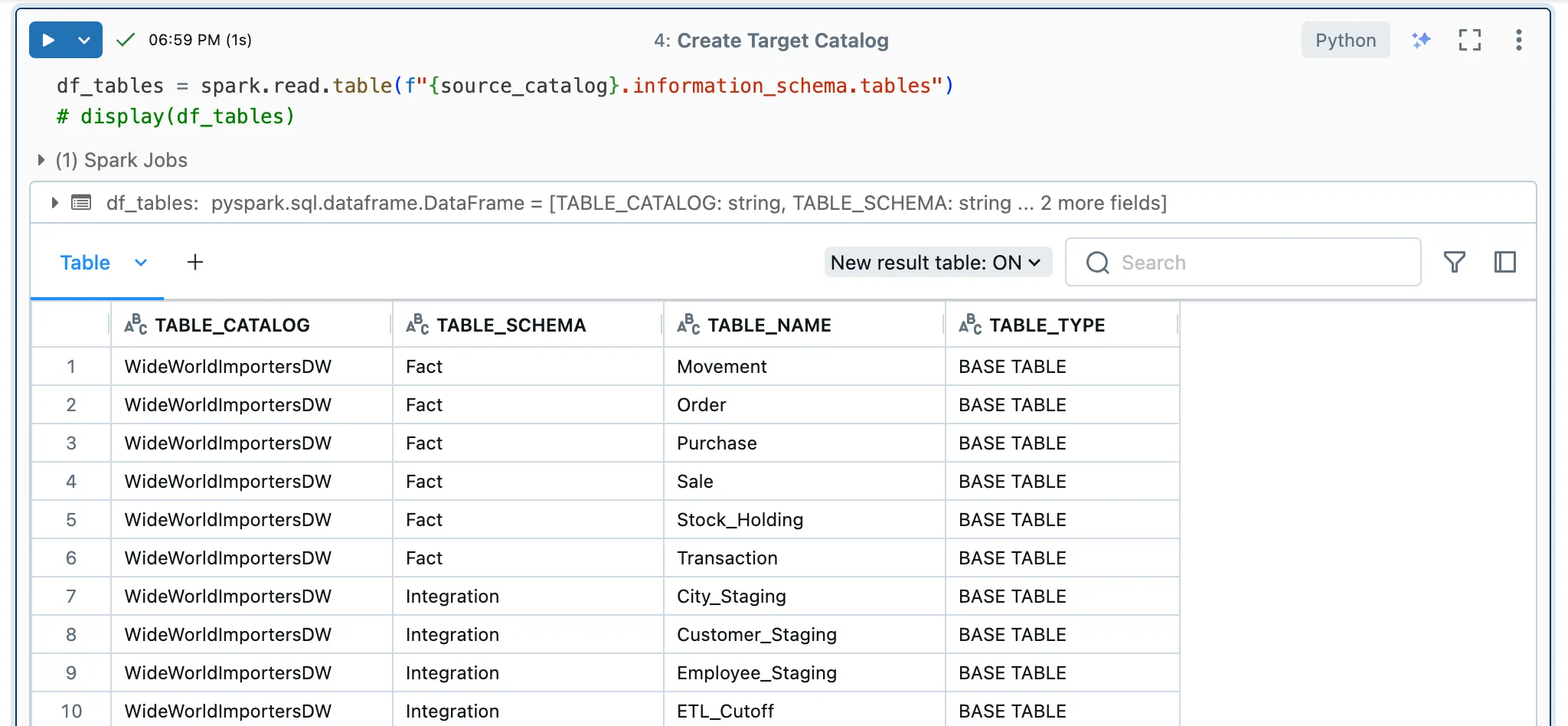Toggle the columns side panel icon
Image resolution: width=1568 pixels, height=726 pixels.
1504,263
